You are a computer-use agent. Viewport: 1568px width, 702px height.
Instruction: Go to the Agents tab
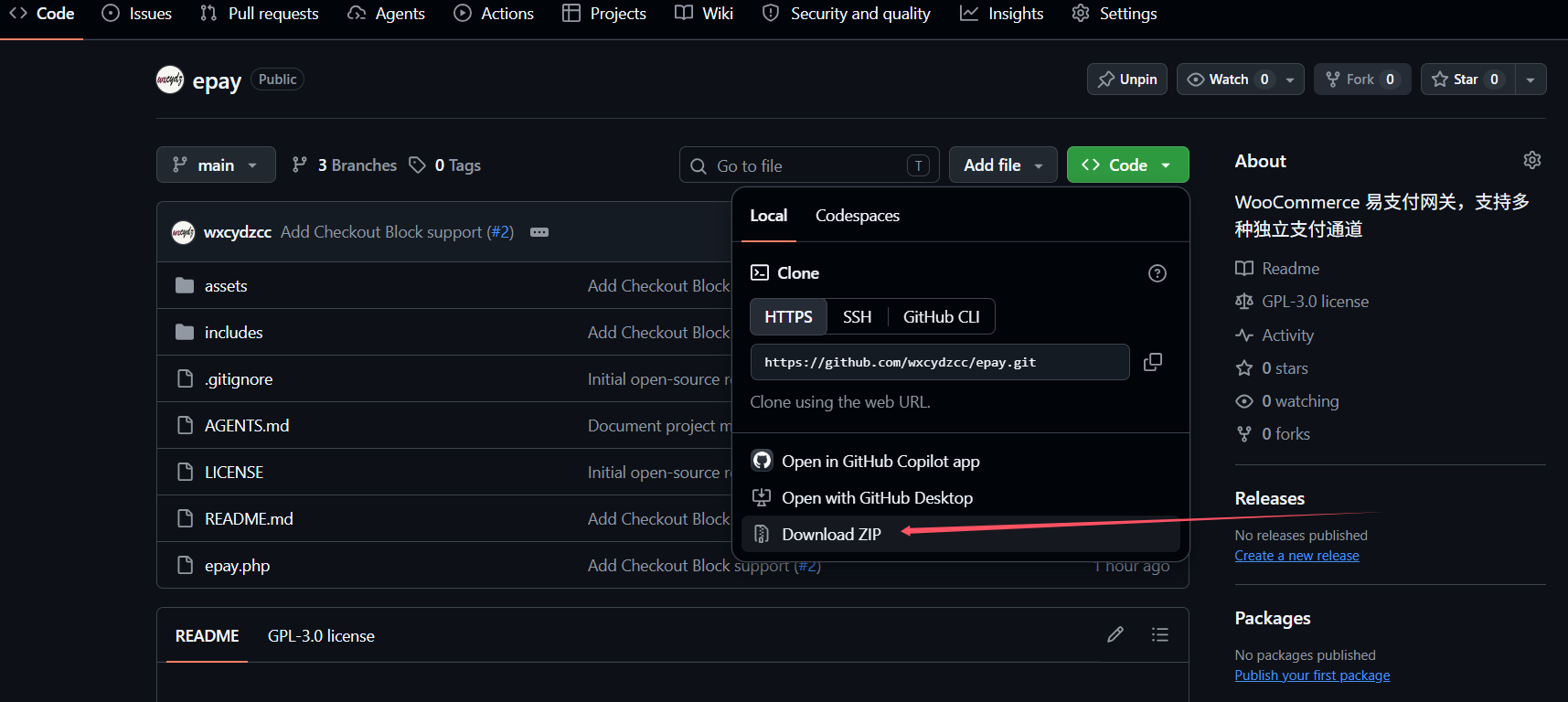coord(386,14)
